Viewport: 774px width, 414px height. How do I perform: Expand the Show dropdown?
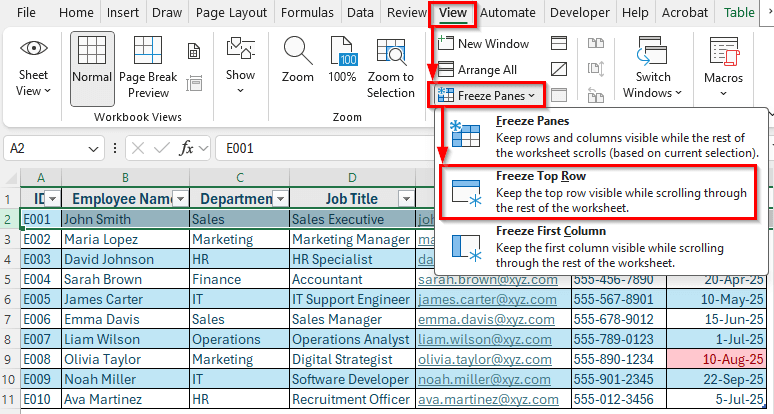240,67
